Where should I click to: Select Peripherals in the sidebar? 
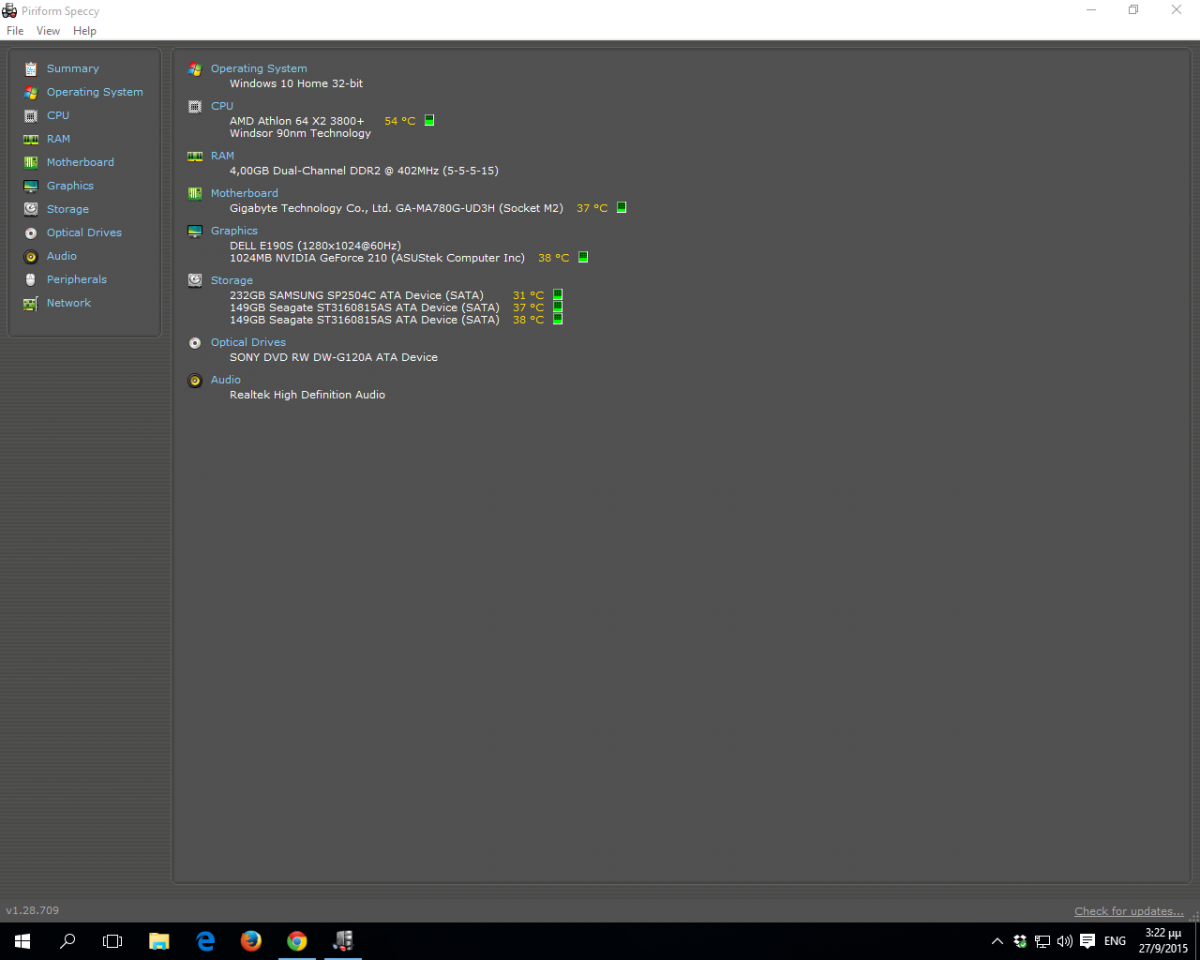coord(77,280)
